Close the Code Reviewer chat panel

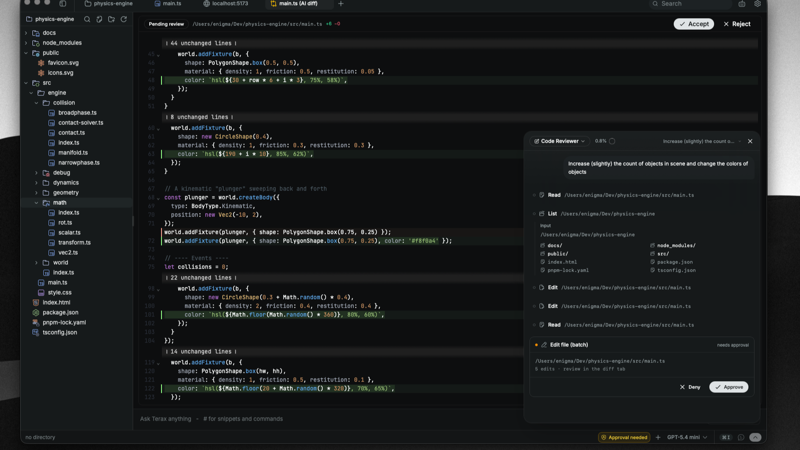(750, 141)
